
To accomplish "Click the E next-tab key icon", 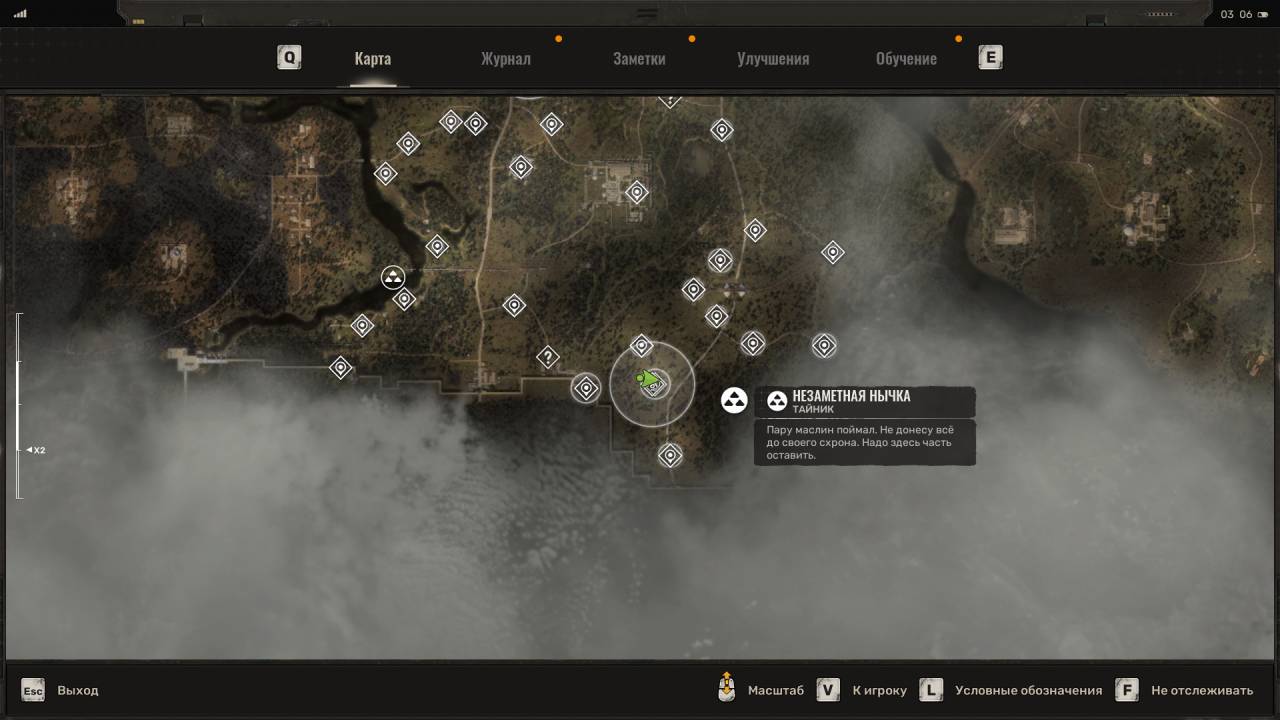I will coord(990,57).
